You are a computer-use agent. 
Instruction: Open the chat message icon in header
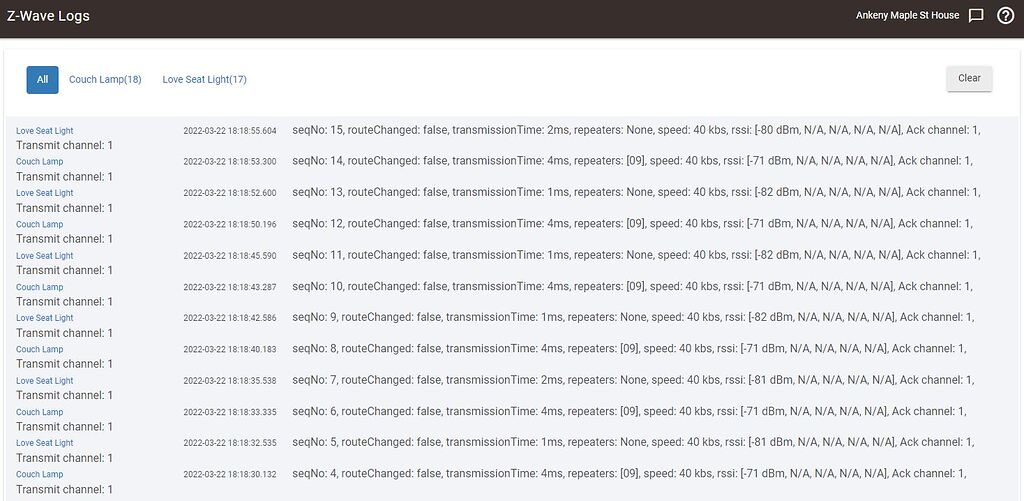976,16
